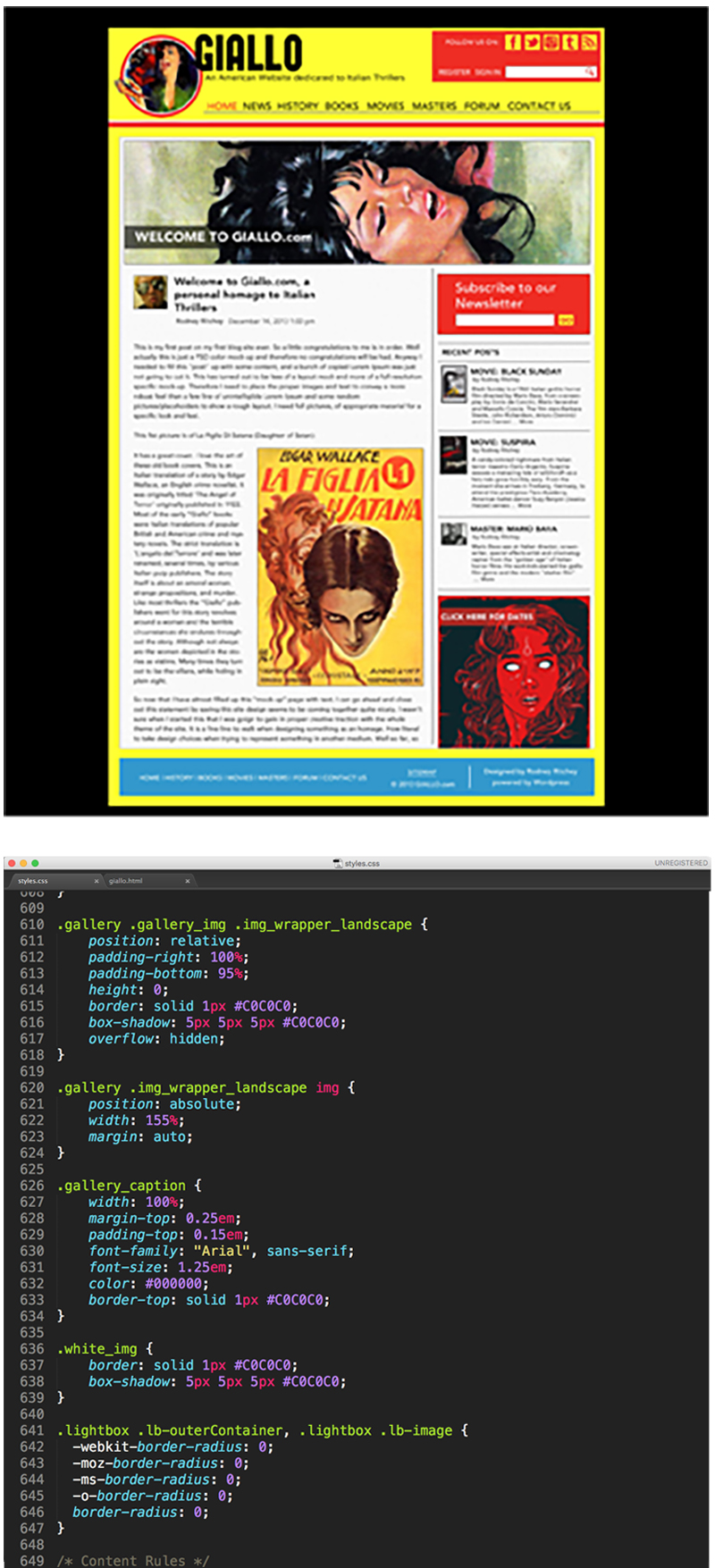The width and height of the screenshot is (715, 1568).
Task: Open the 'MASTER: MARIO BAVA' recent post
Action: 514,529
